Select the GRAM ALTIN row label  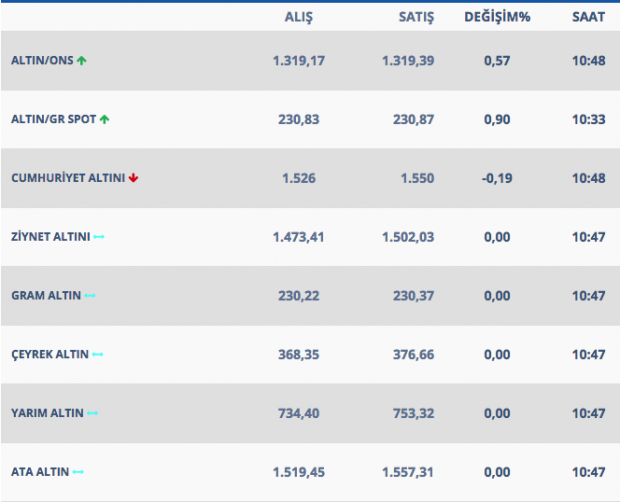(45, 296)
